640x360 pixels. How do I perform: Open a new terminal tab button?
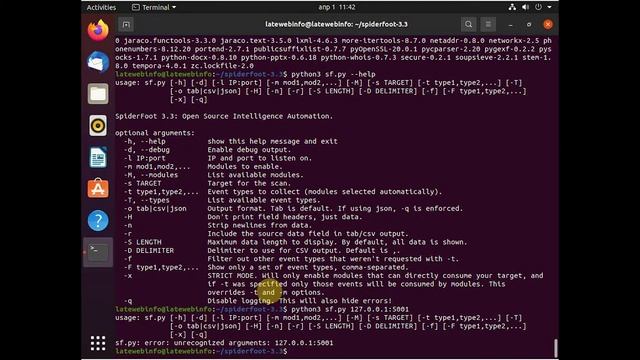click(x=126, y=24)
